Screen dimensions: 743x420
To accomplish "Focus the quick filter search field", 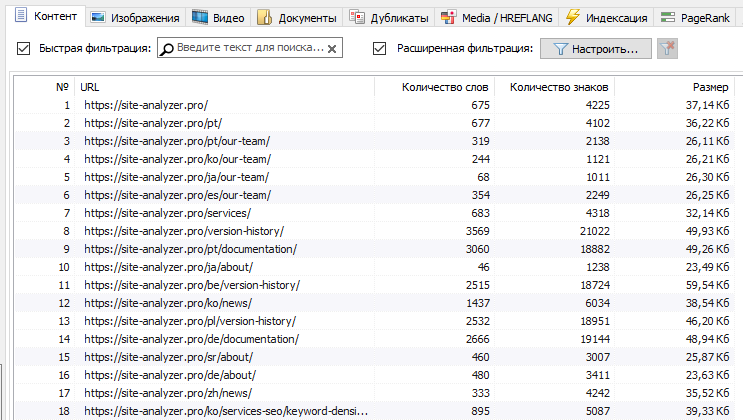I will coord(250,48).
